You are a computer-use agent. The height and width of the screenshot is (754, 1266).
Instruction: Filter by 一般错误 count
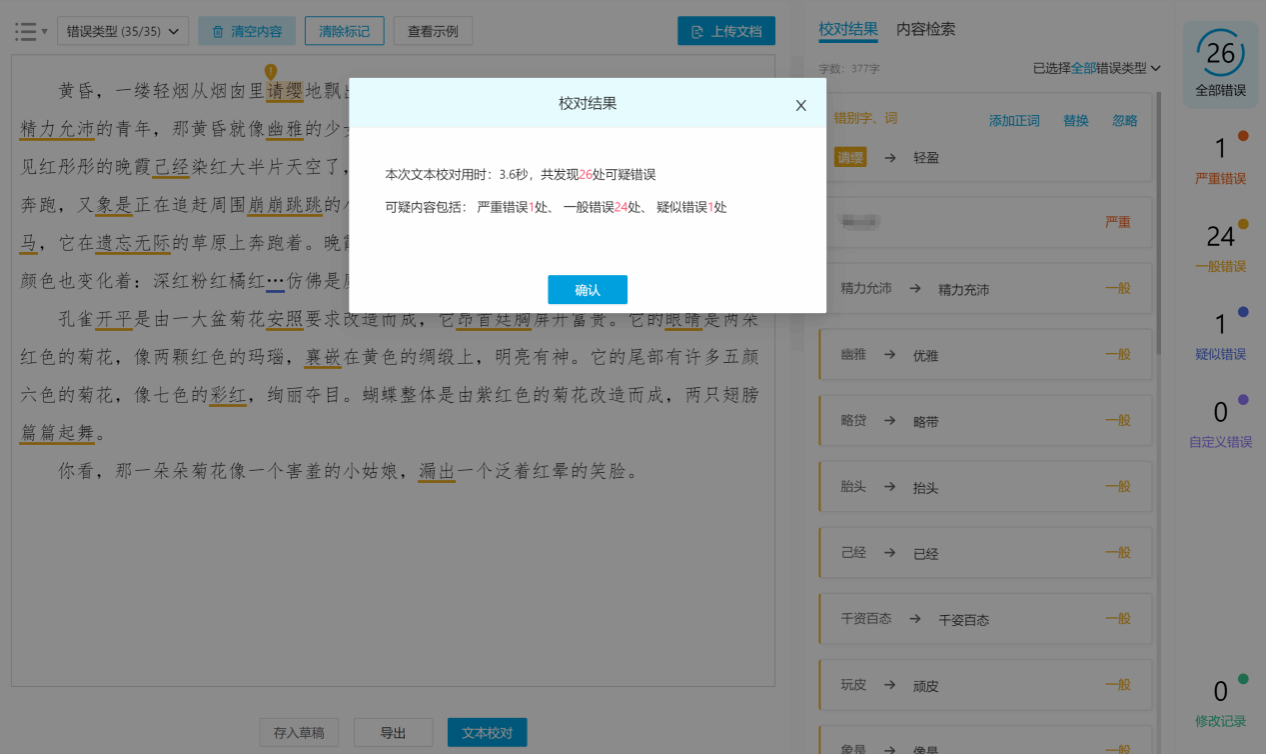1220,246
